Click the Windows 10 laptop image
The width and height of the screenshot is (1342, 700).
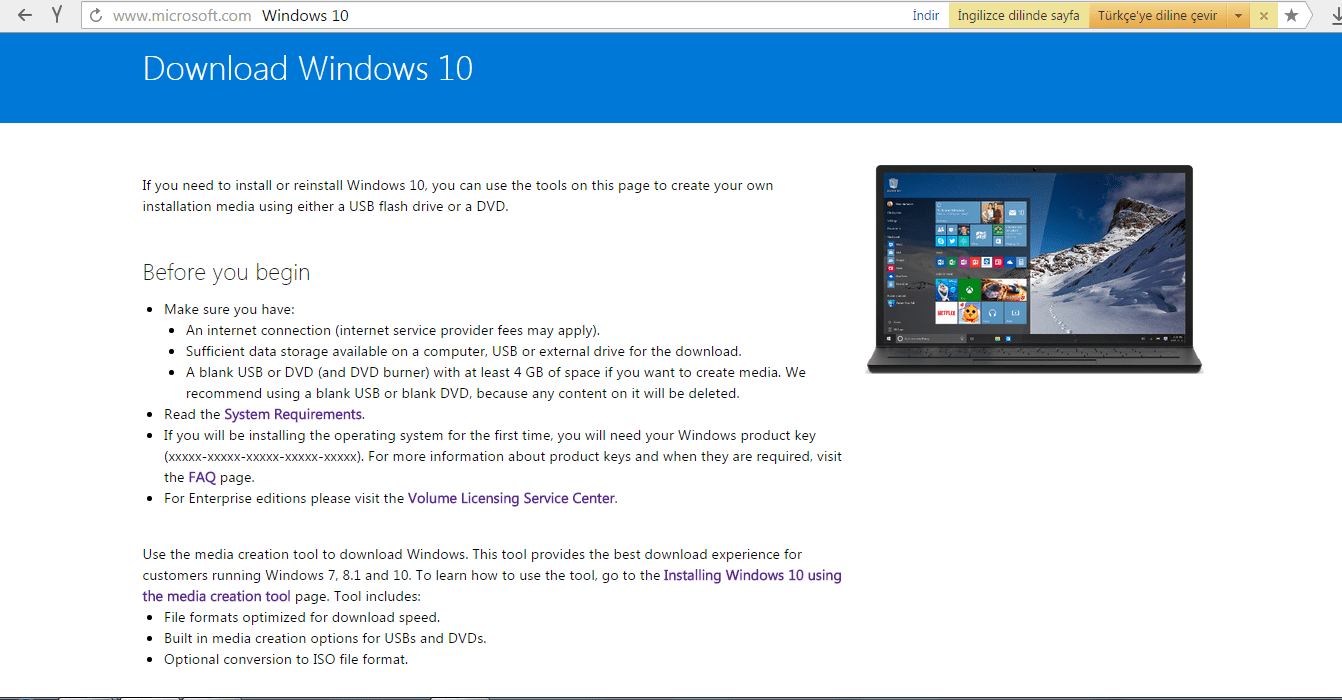tap(1034, 269)
